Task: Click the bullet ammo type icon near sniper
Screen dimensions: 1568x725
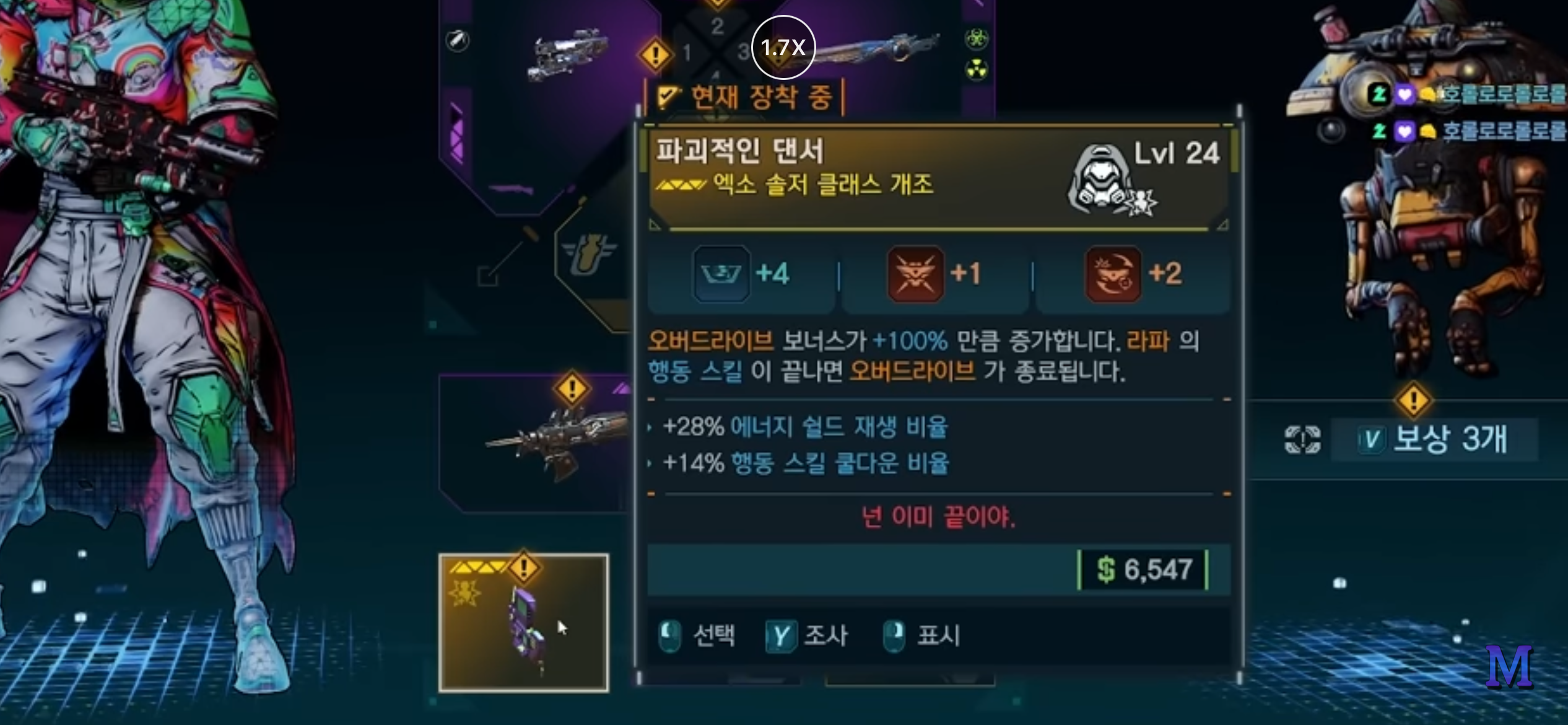Action: pyautogui.click(x=458, y=41)
